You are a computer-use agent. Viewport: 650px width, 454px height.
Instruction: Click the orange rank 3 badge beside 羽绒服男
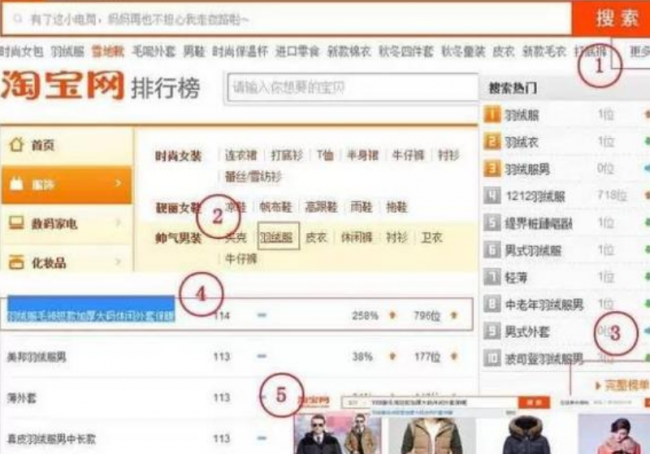coord(492,169)
